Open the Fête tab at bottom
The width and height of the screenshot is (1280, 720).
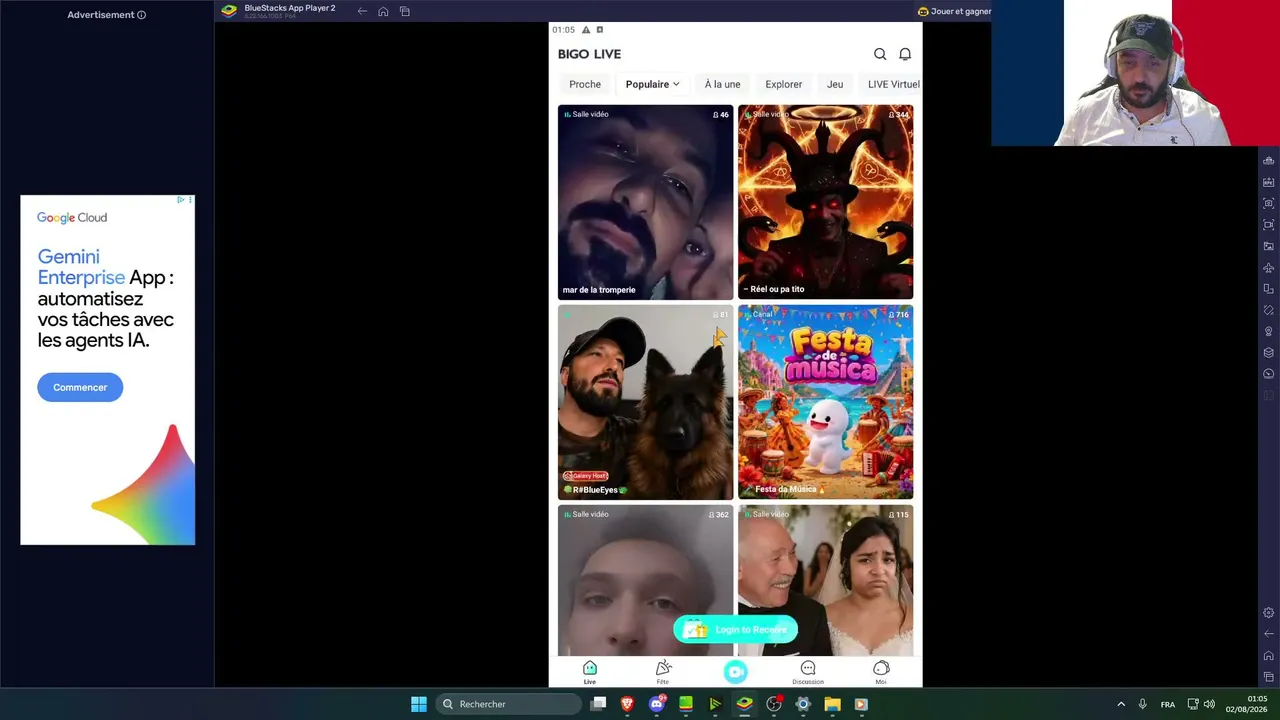(x=663, y=672)
